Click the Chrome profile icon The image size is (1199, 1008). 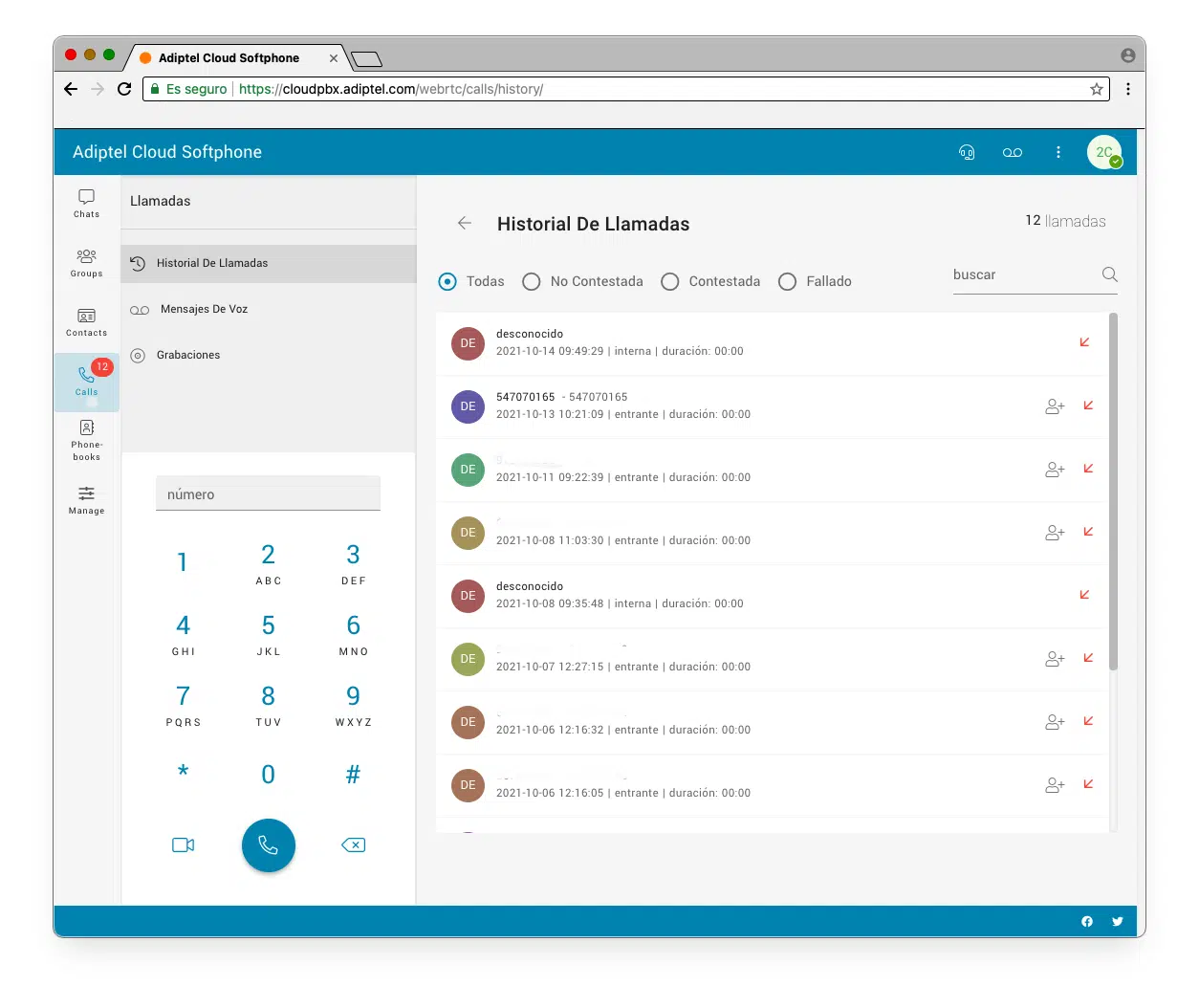tap(1128, 55)
